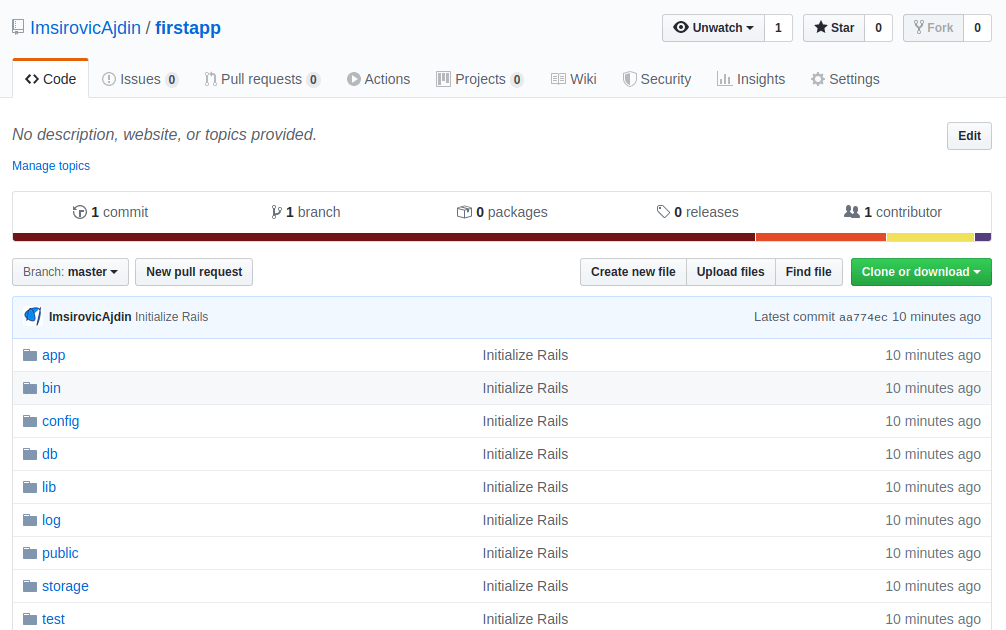Open the test folder
The height and width of the screenshot is (630, 1006).
(53, 619)
